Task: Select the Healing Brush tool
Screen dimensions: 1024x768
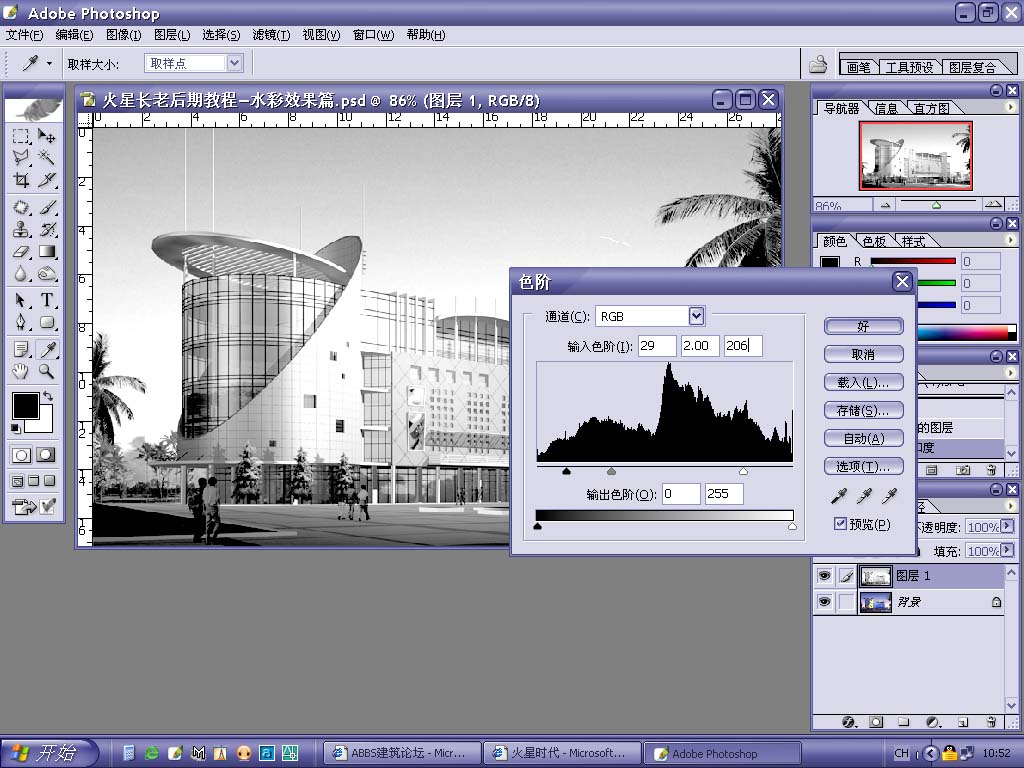Action: (21, 208)
